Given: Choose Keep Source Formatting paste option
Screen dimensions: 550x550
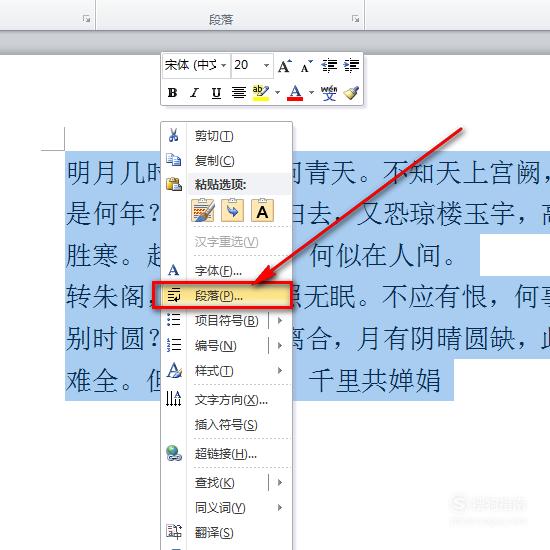Looking at the screenshot, I should coord(203,210).
